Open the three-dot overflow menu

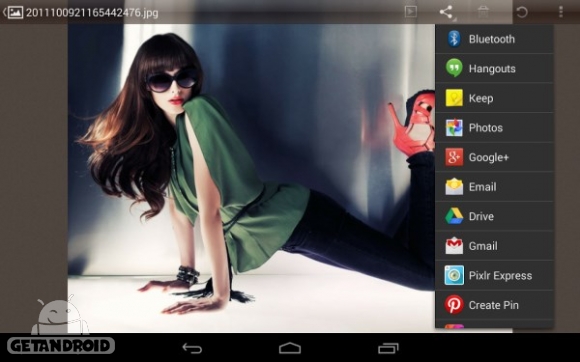(561, 12)
